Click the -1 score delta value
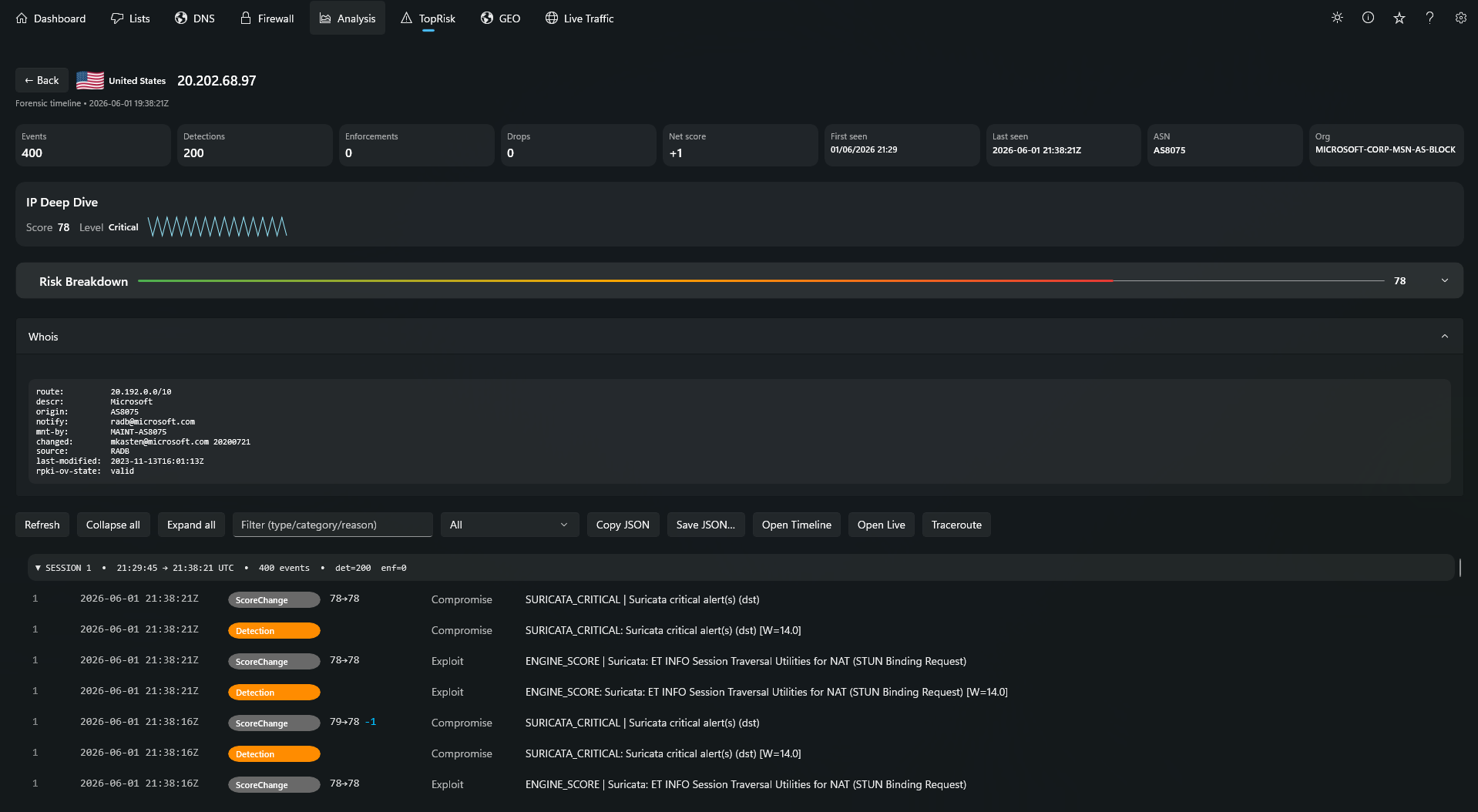The height and width of the screenshot is (812, 1478). pyautogui.click(x=371, y=722)
